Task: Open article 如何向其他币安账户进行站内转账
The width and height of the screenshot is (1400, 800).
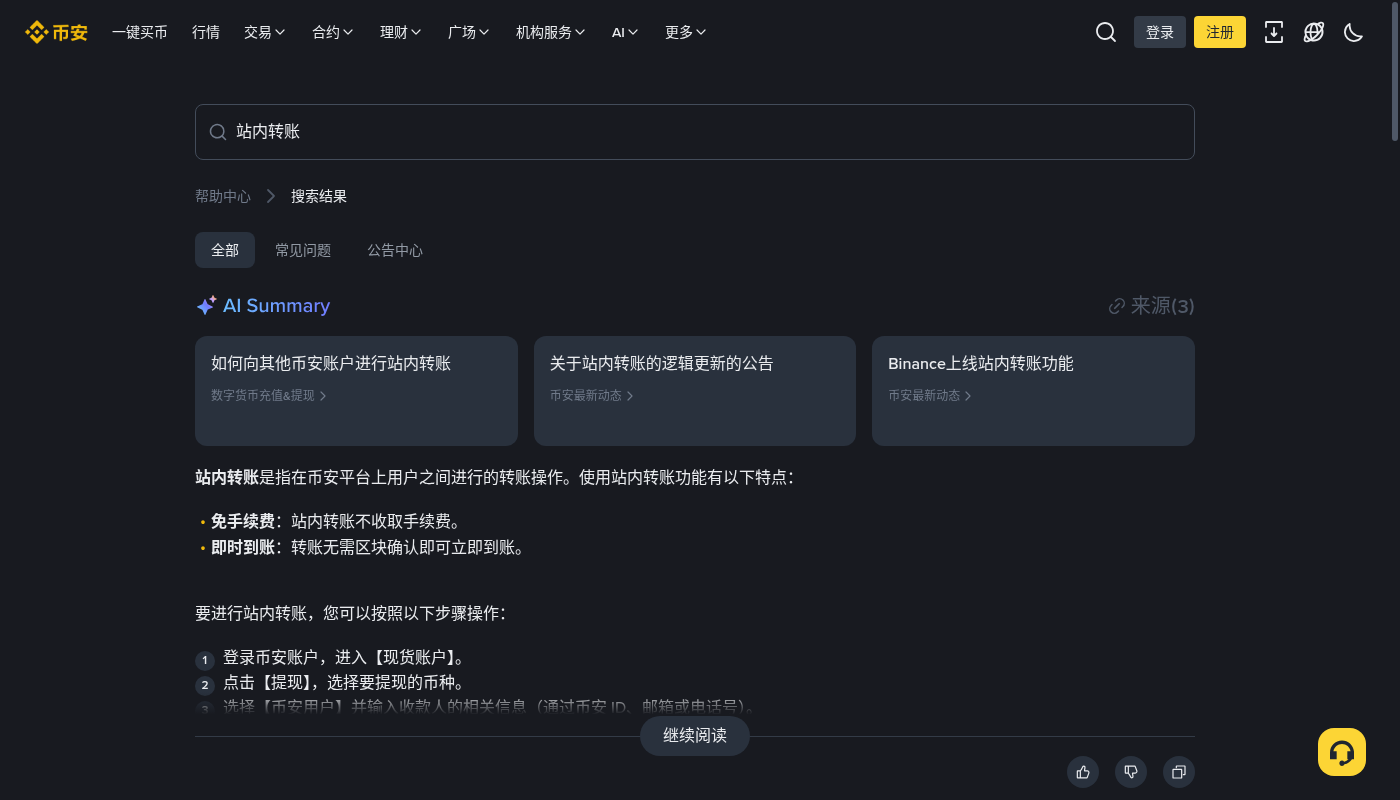Action: pos(356,391)
